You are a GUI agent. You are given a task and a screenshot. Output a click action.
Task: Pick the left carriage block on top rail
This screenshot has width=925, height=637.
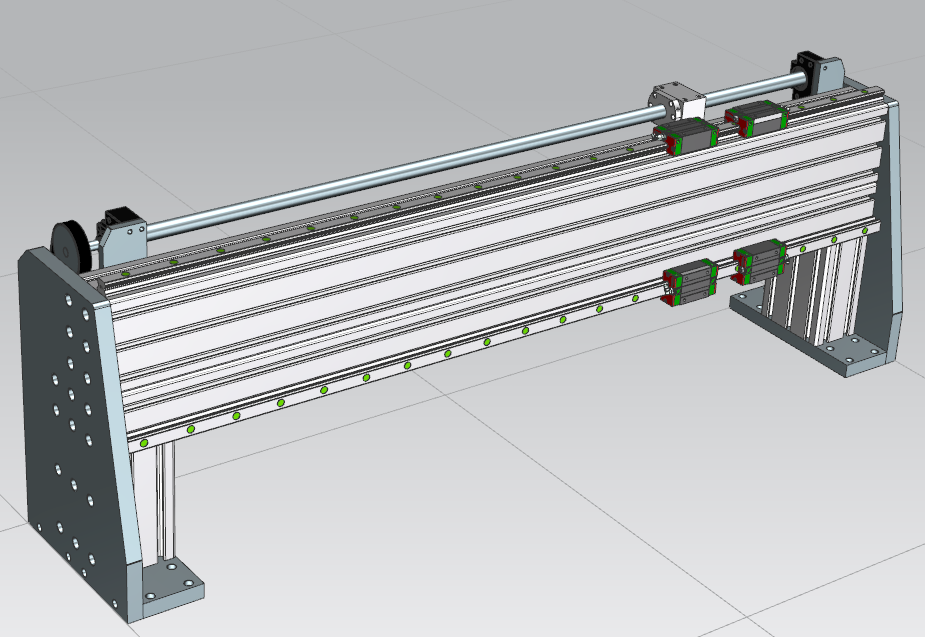point(686,136)
